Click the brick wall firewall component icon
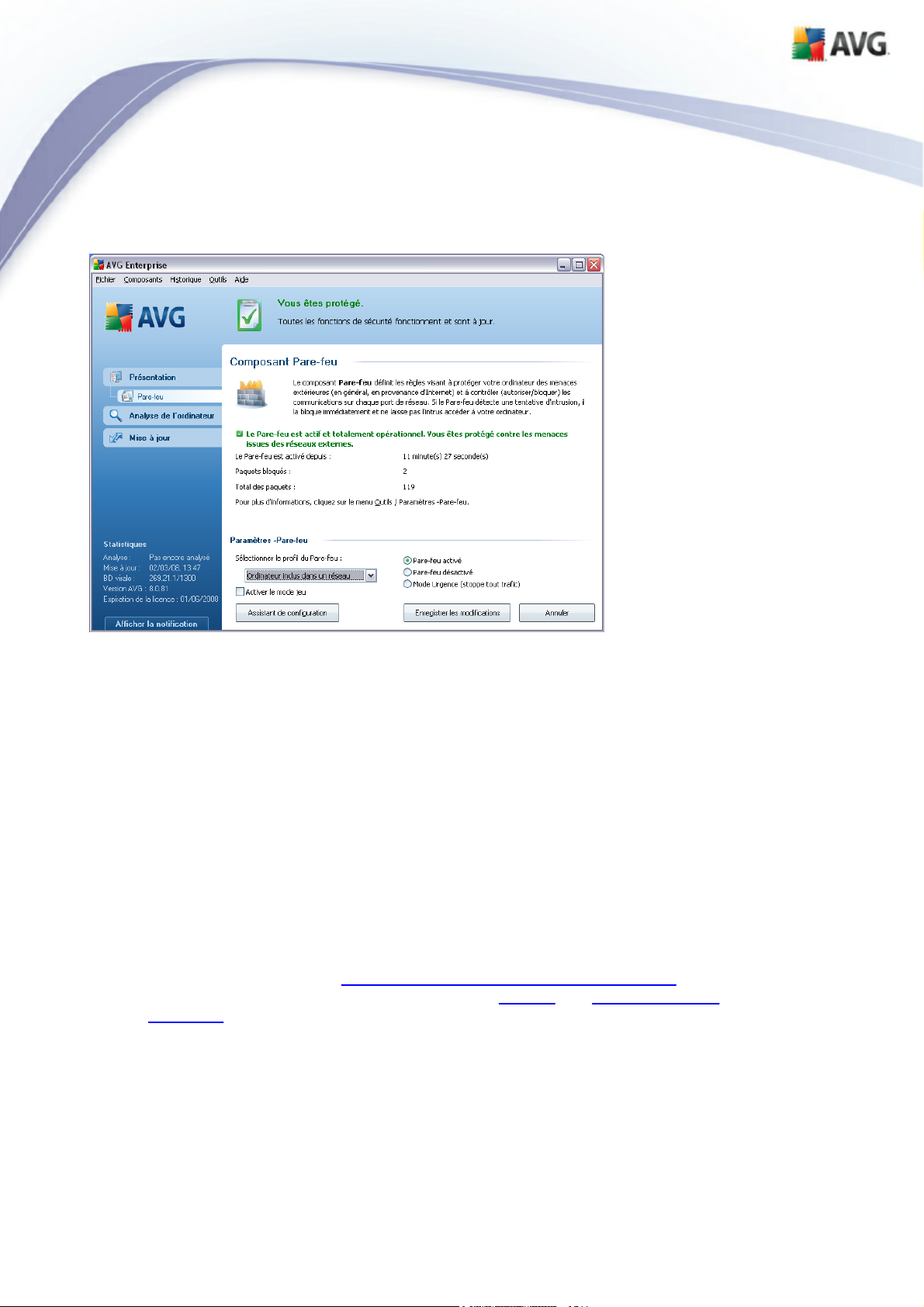Viewport: 924px width, 1307px height. 252,393
